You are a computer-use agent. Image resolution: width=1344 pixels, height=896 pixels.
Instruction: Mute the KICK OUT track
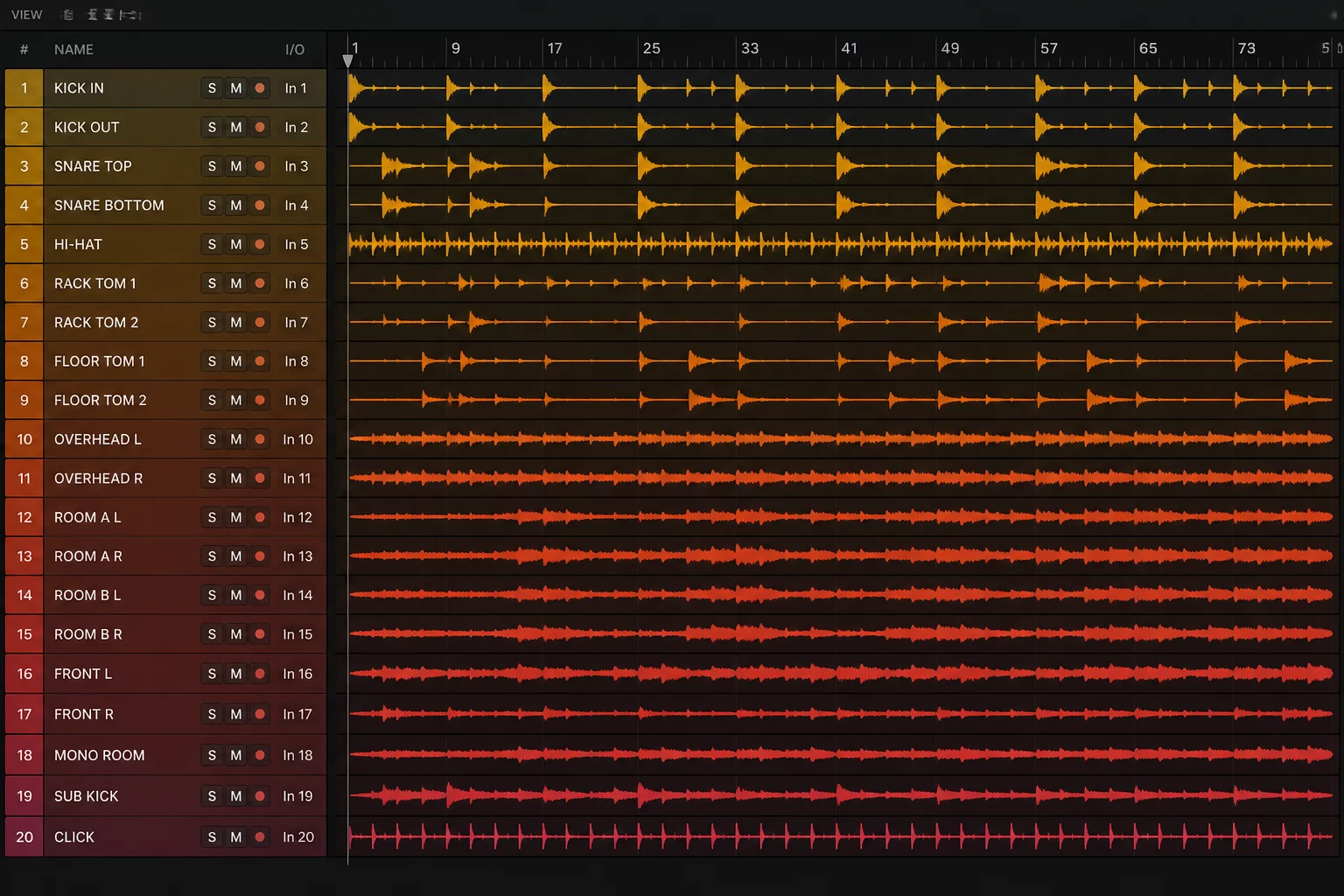(236, 128)
